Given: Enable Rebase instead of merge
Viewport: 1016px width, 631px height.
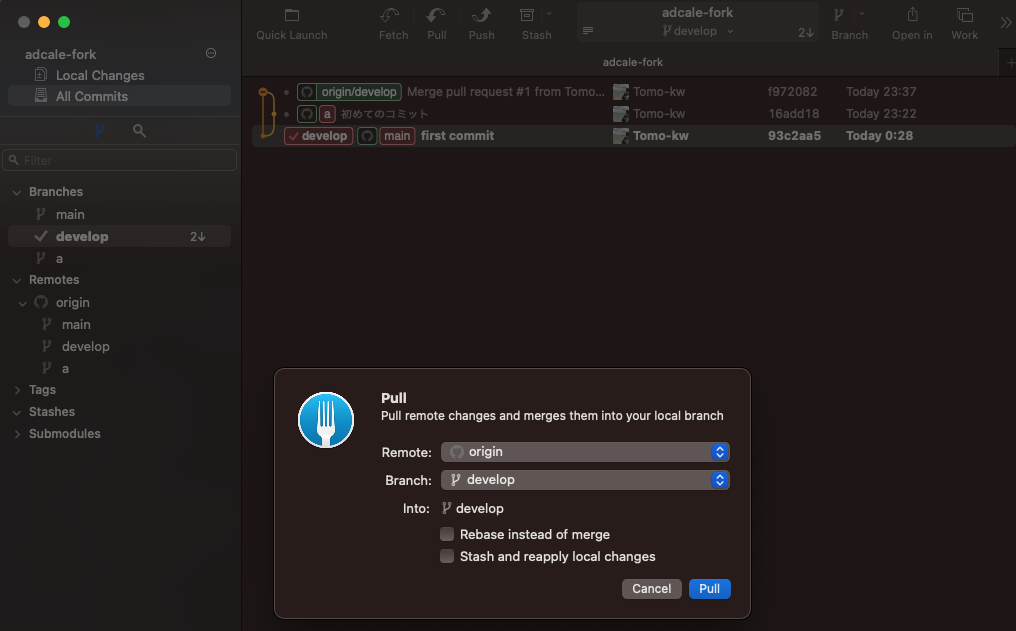Looking at the screenshot, I should [x=446, y=534].
